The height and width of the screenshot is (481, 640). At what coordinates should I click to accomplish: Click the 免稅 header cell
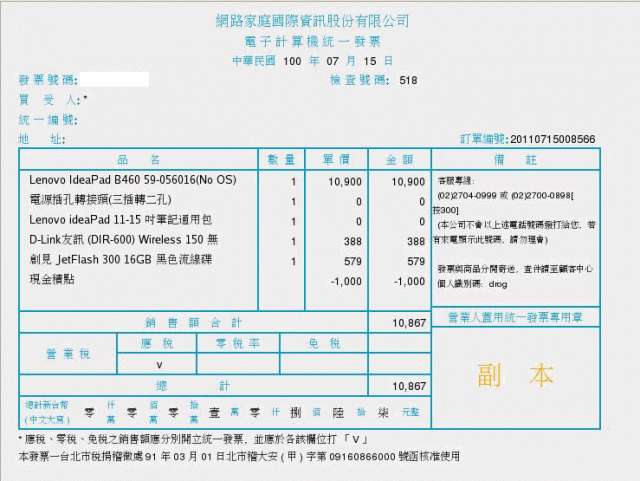tap(324, 343)
